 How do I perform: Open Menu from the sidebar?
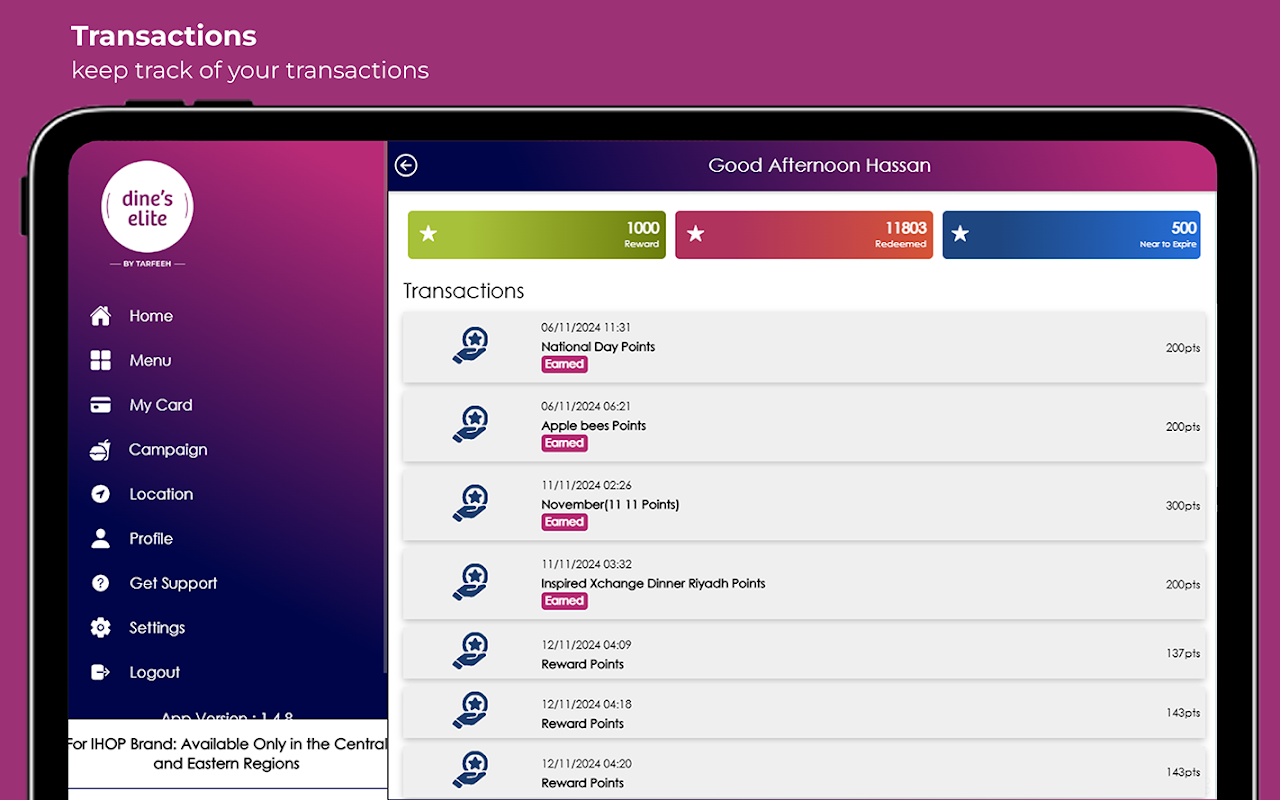click(150, 361)
